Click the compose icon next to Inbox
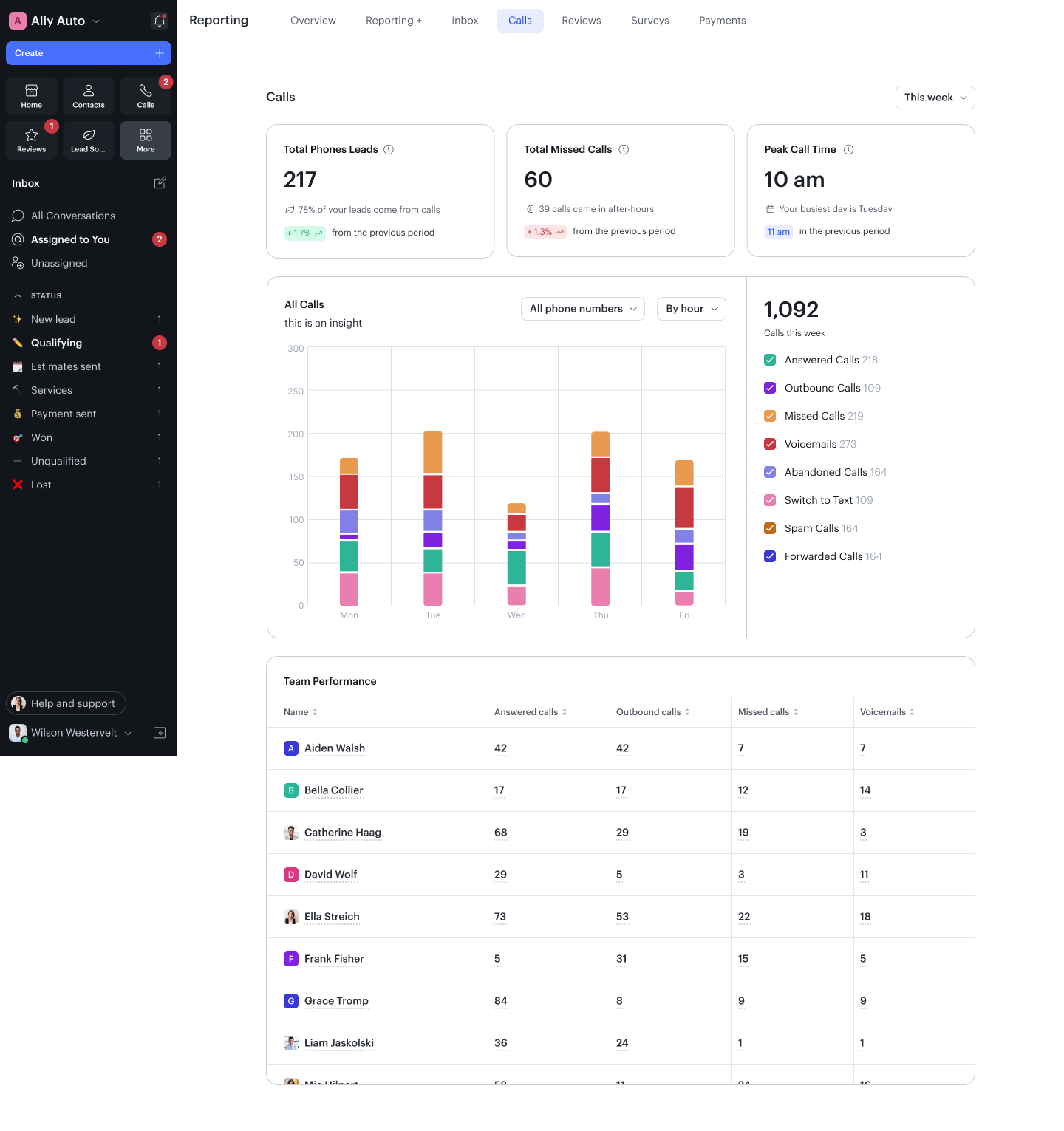Viewport: 1064px width, 1131px height. (160, 183)
